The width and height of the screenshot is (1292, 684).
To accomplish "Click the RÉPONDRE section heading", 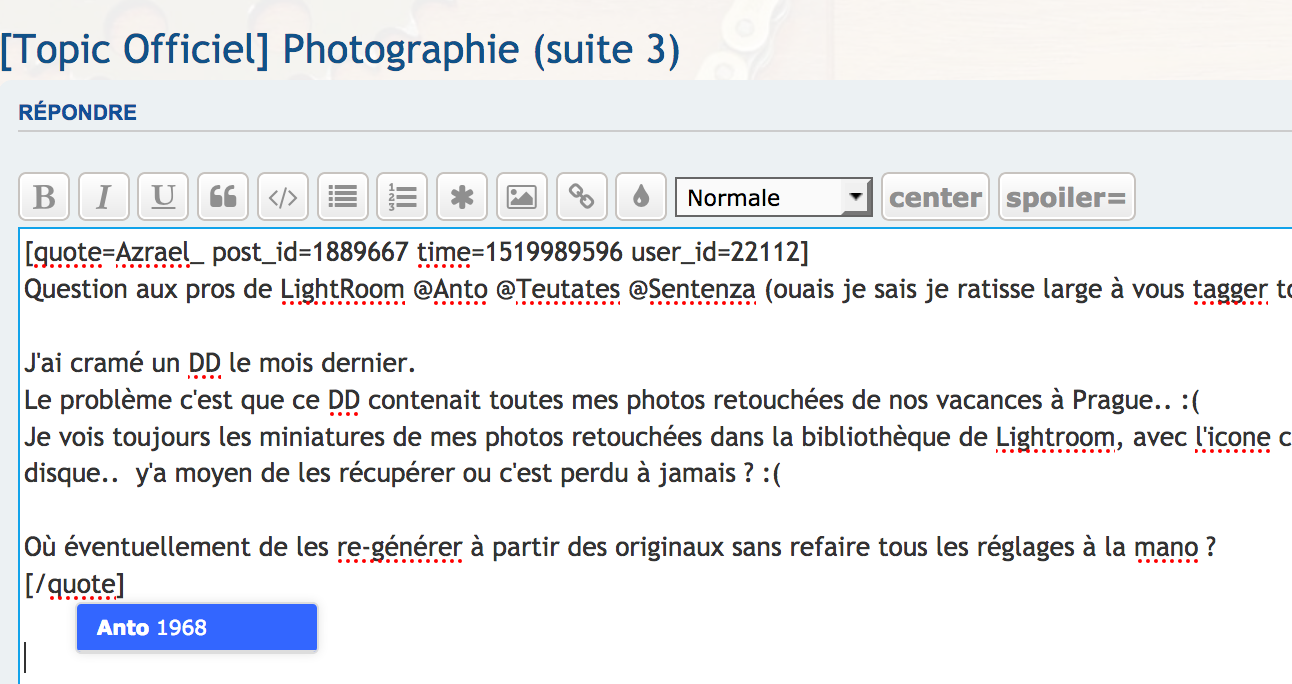I will pos(78,113).
